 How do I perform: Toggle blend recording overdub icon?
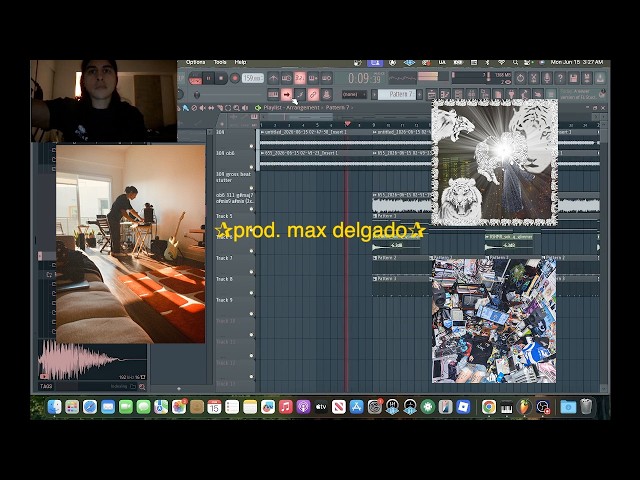[x=313, y=78]
